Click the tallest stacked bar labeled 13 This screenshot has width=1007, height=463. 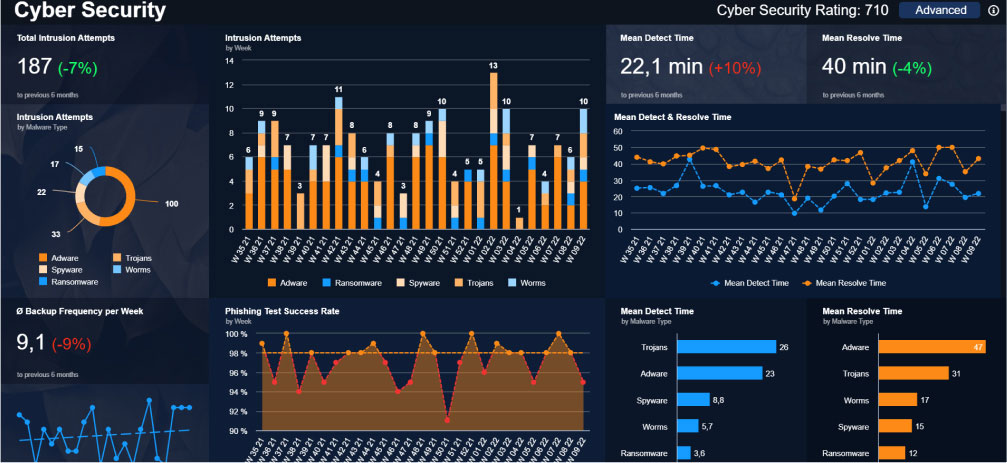tap(493, 151)
